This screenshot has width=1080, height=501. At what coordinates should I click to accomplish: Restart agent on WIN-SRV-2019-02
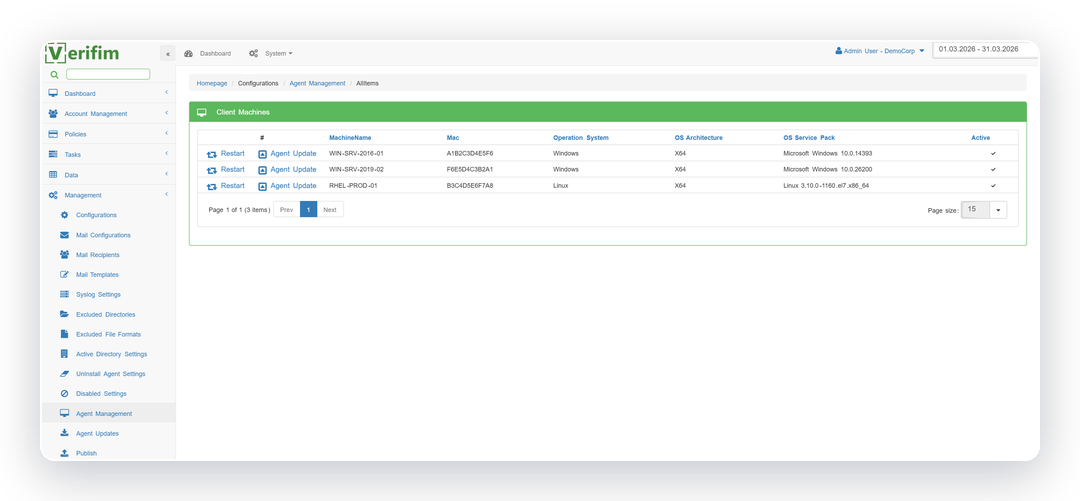[x=225, y=170]
